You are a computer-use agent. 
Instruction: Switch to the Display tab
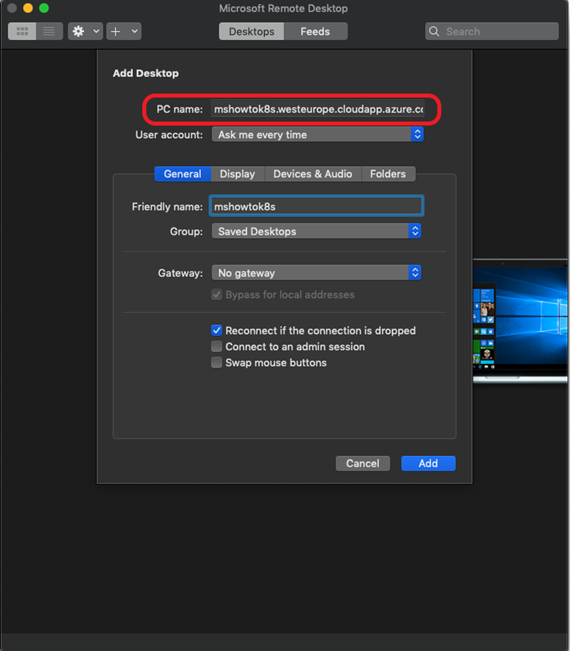coord(237,174)
